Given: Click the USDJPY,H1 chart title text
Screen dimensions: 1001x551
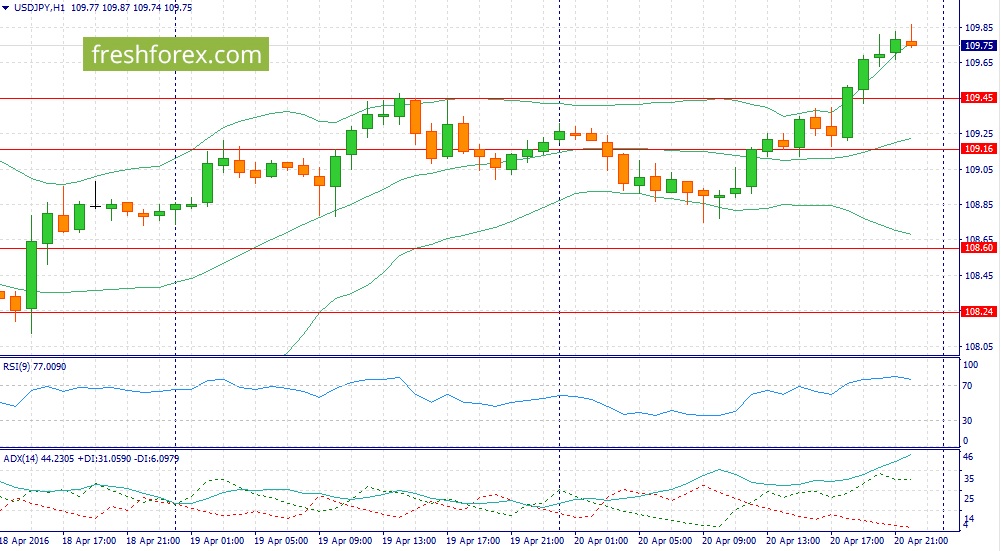Looking at the screenshot, I should 44,8.
